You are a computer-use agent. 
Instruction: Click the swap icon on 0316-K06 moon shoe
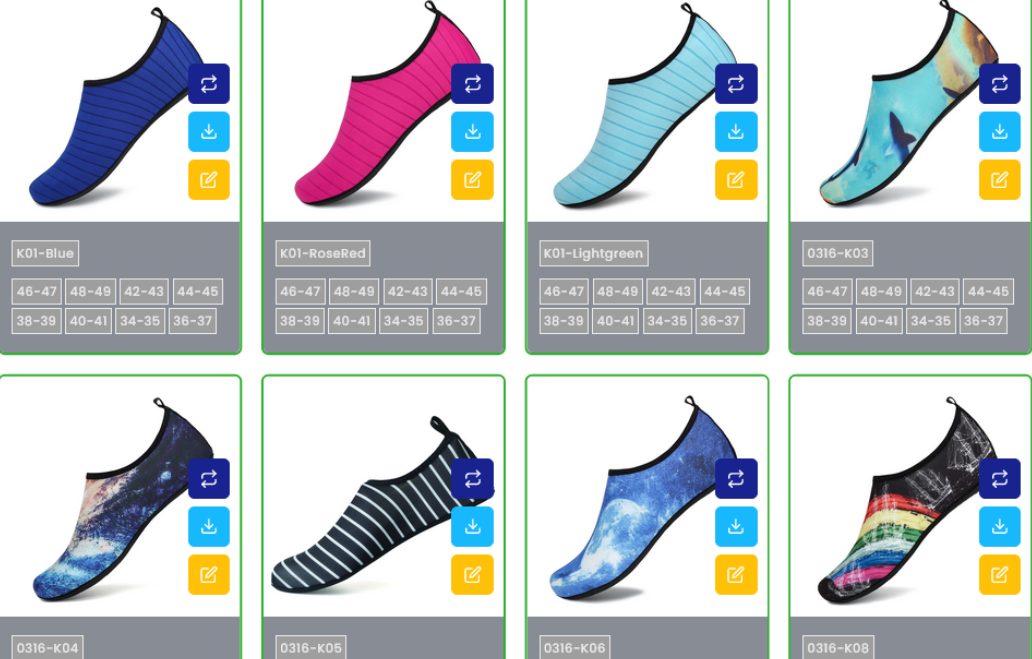point(736,479)
